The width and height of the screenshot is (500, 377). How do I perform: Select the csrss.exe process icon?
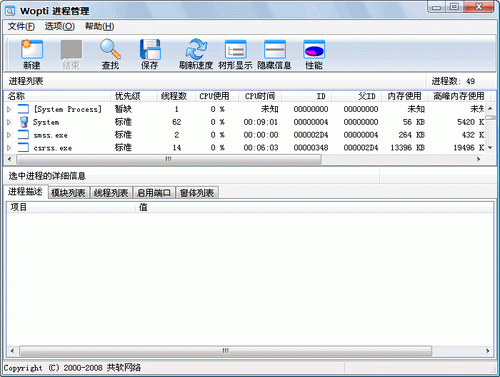[x=23, y=147]
